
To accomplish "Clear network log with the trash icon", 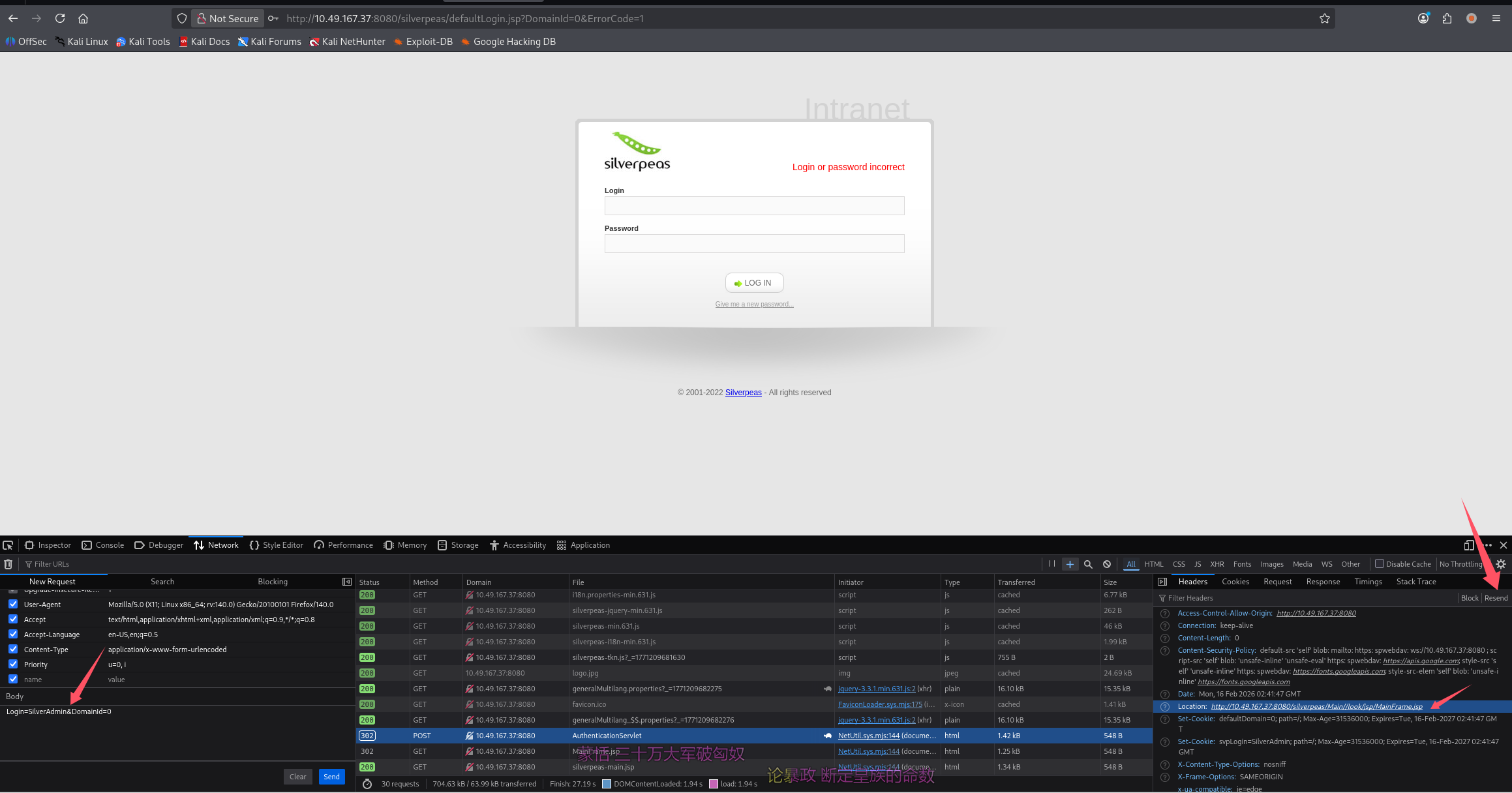I will pos(8,564).
